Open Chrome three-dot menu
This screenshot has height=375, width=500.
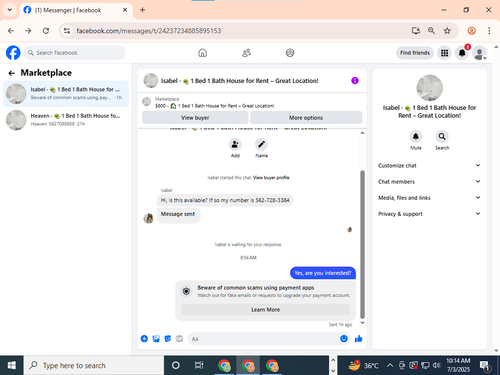click(489, 31)
